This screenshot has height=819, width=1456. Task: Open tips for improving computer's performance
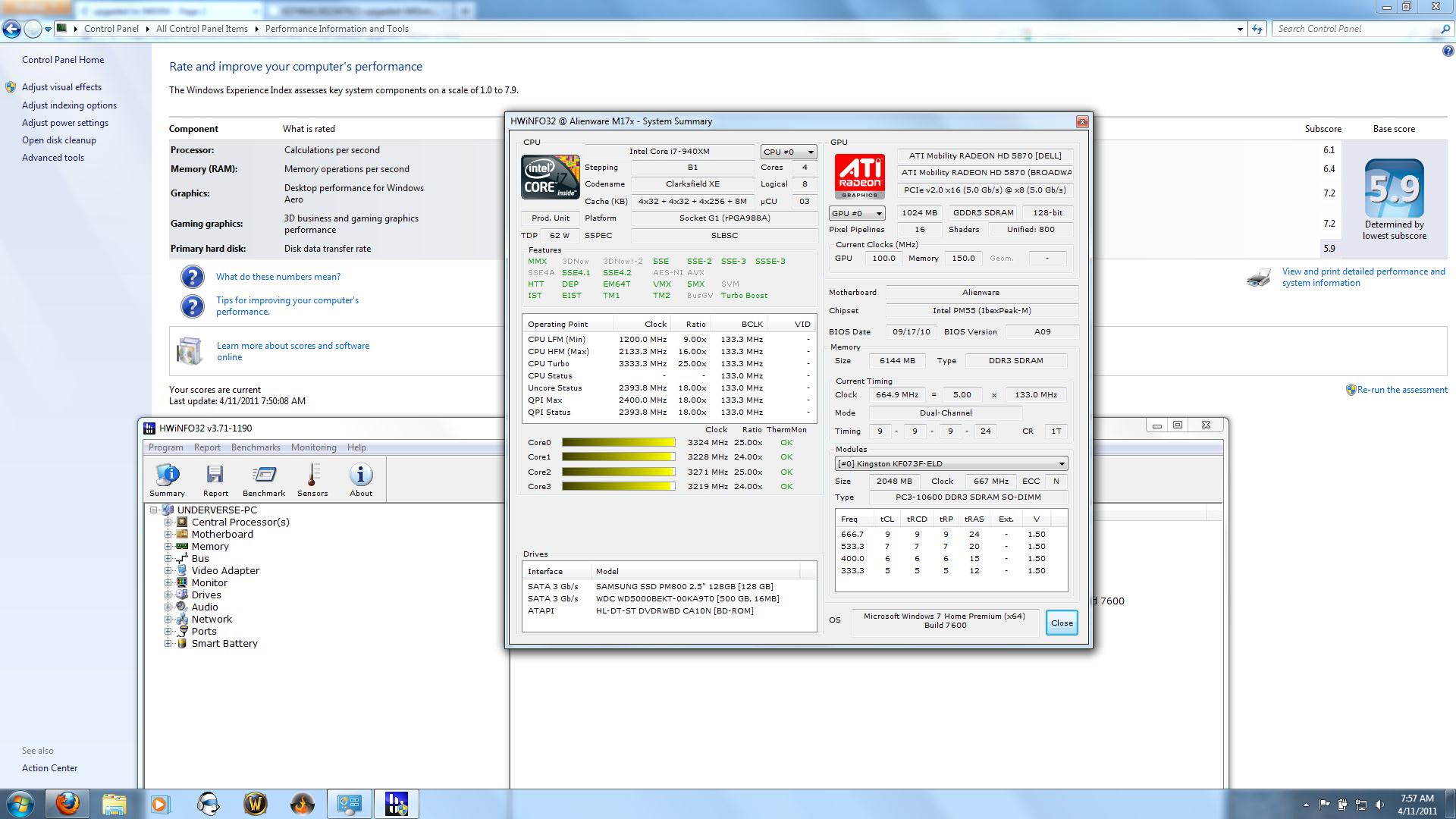(x=287, y=306)
